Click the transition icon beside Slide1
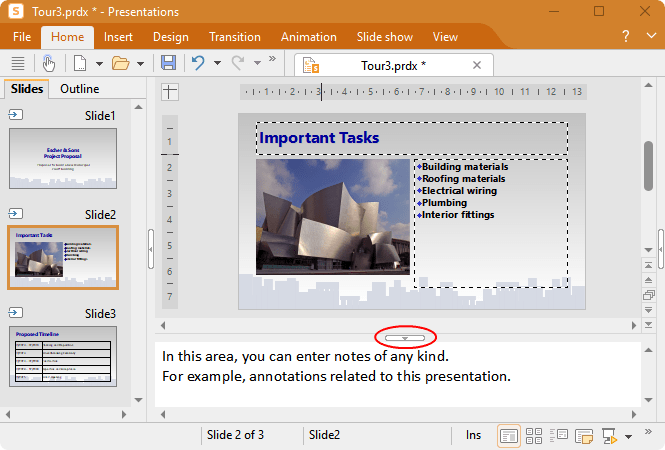This screenshot has height=450, width=665. coord(16,115)
